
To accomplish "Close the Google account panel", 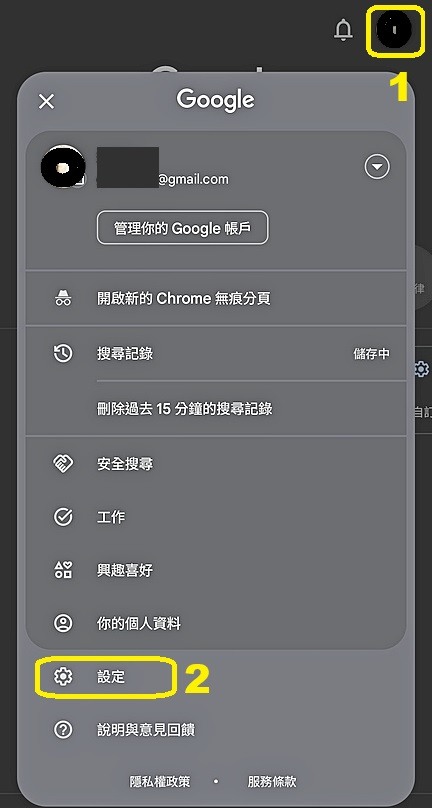I will coord(46,102).
